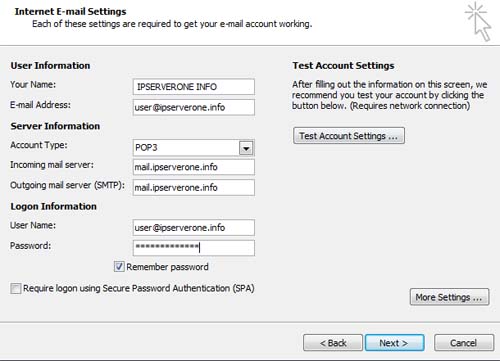
Task: Click the Your Name input field
Action: pos(194,87)
